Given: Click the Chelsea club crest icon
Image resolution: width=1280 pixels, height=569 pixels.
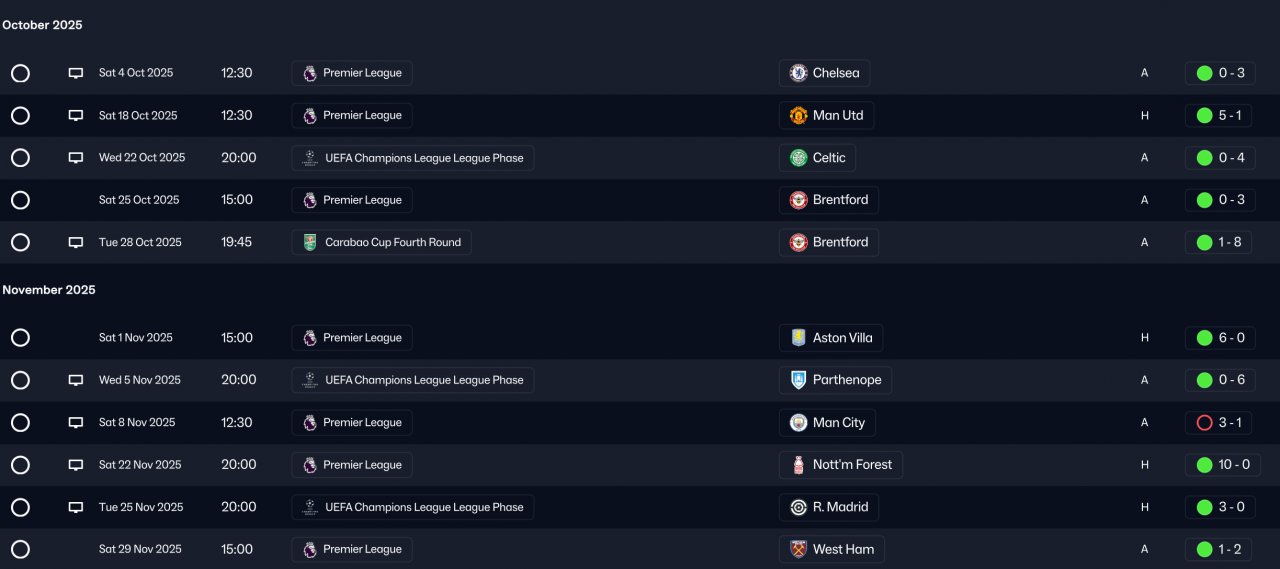Looking at the screenshot, I should 798,73.
